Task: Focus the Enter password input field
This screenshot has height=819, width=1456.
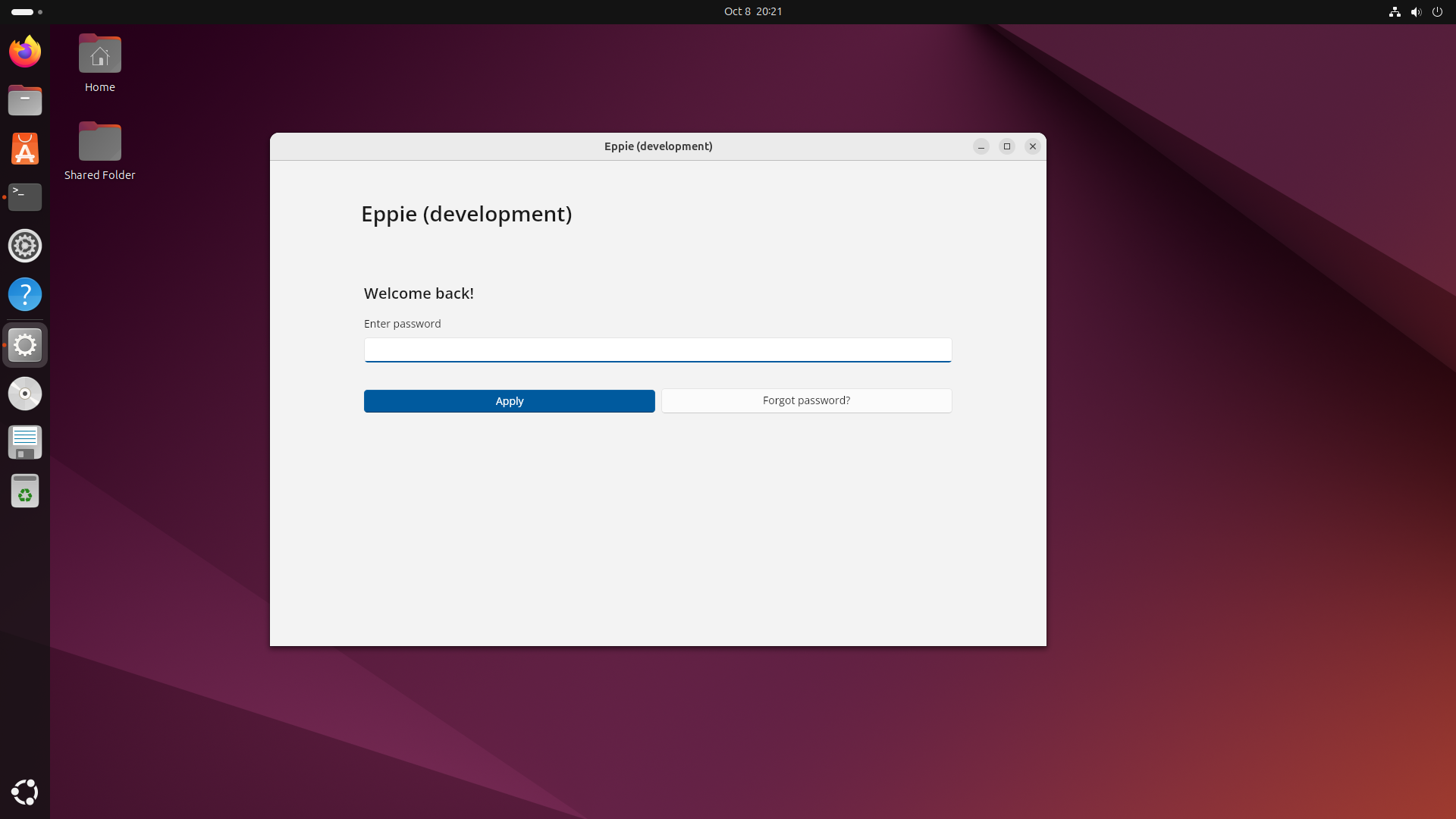Action: pos(657,350)
